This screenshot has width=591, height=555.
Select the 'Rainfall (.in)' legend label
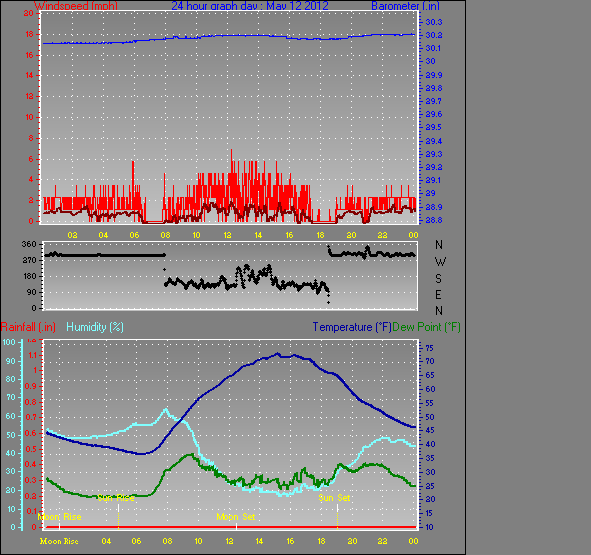(28, 327)
